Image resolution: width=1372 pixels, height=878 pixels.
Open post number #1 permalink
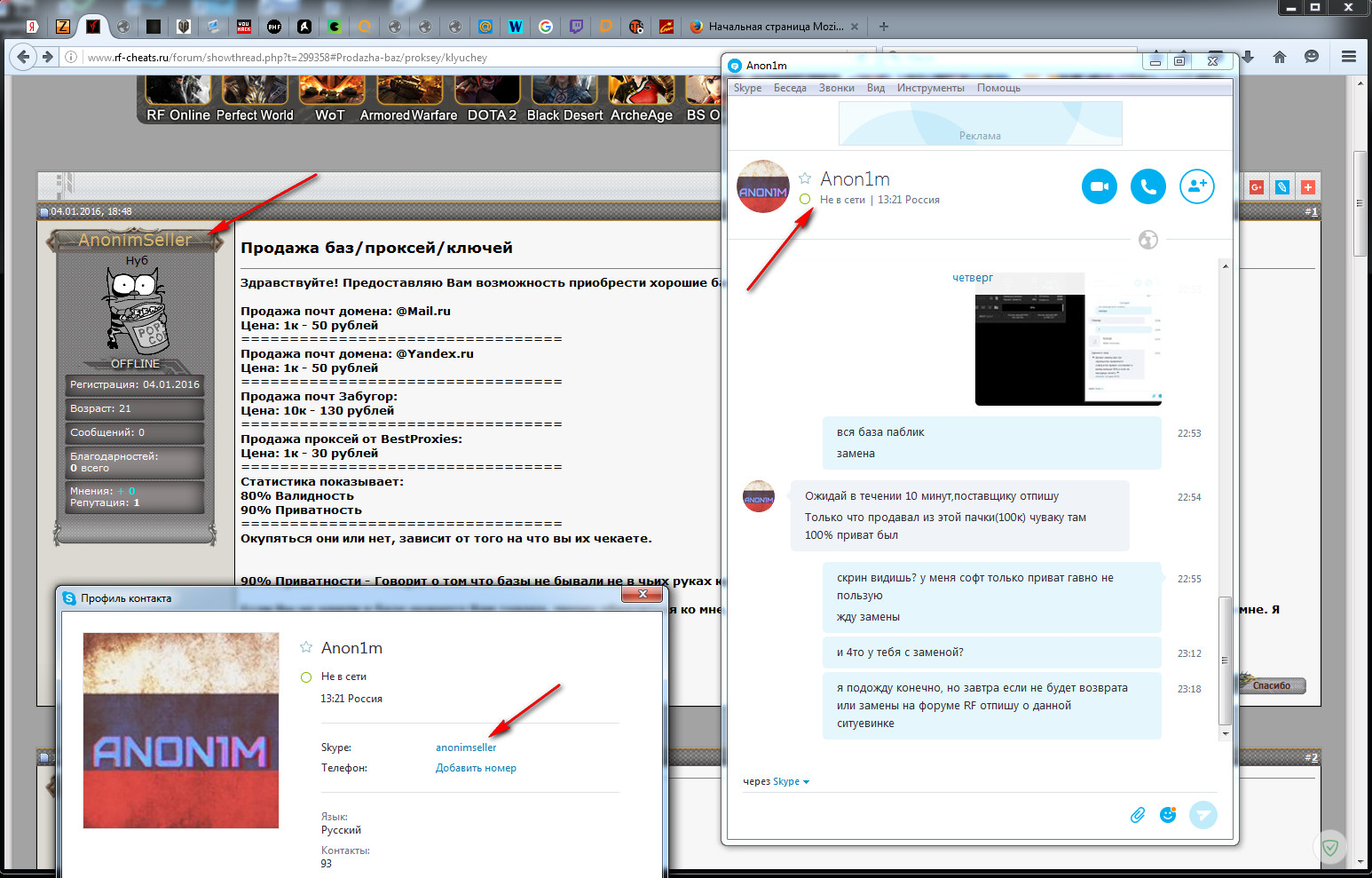click(1312, 211)
